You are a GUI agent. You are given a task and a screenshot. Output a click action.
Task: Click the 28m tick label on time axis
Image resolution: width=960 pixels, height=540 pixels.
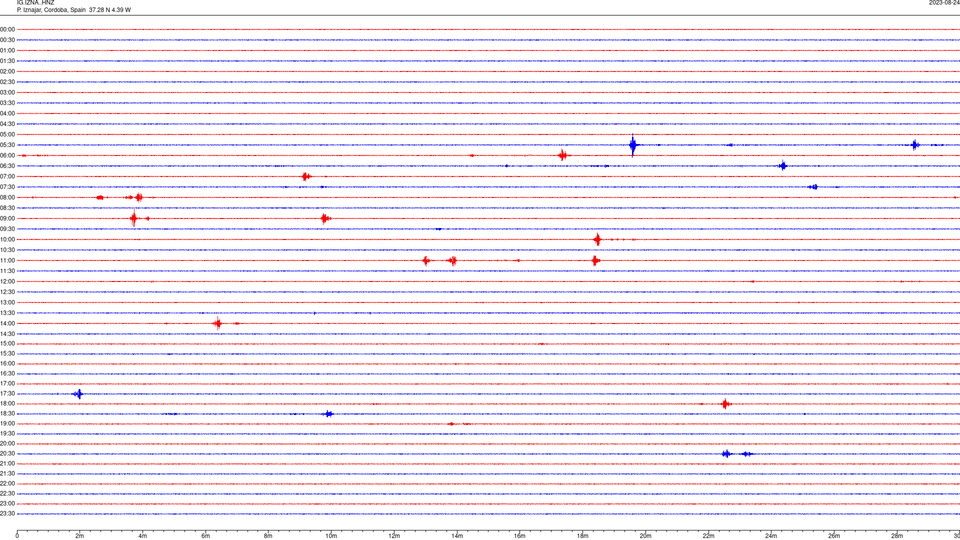(x=897, y=536)
